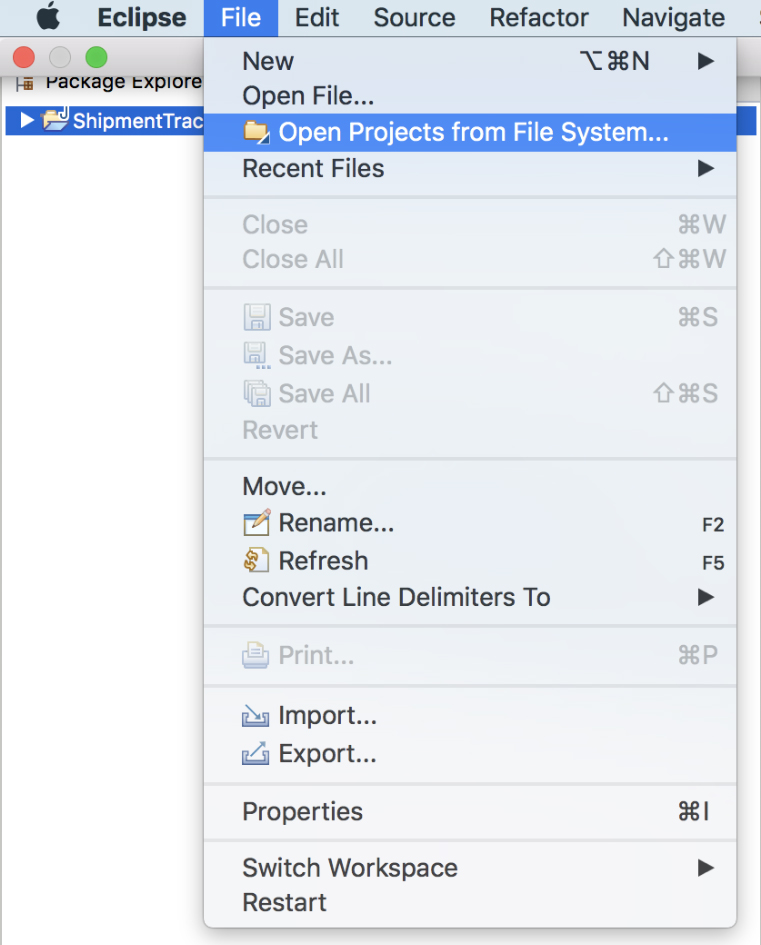Click the Save As icon

(x=258, y=354)
